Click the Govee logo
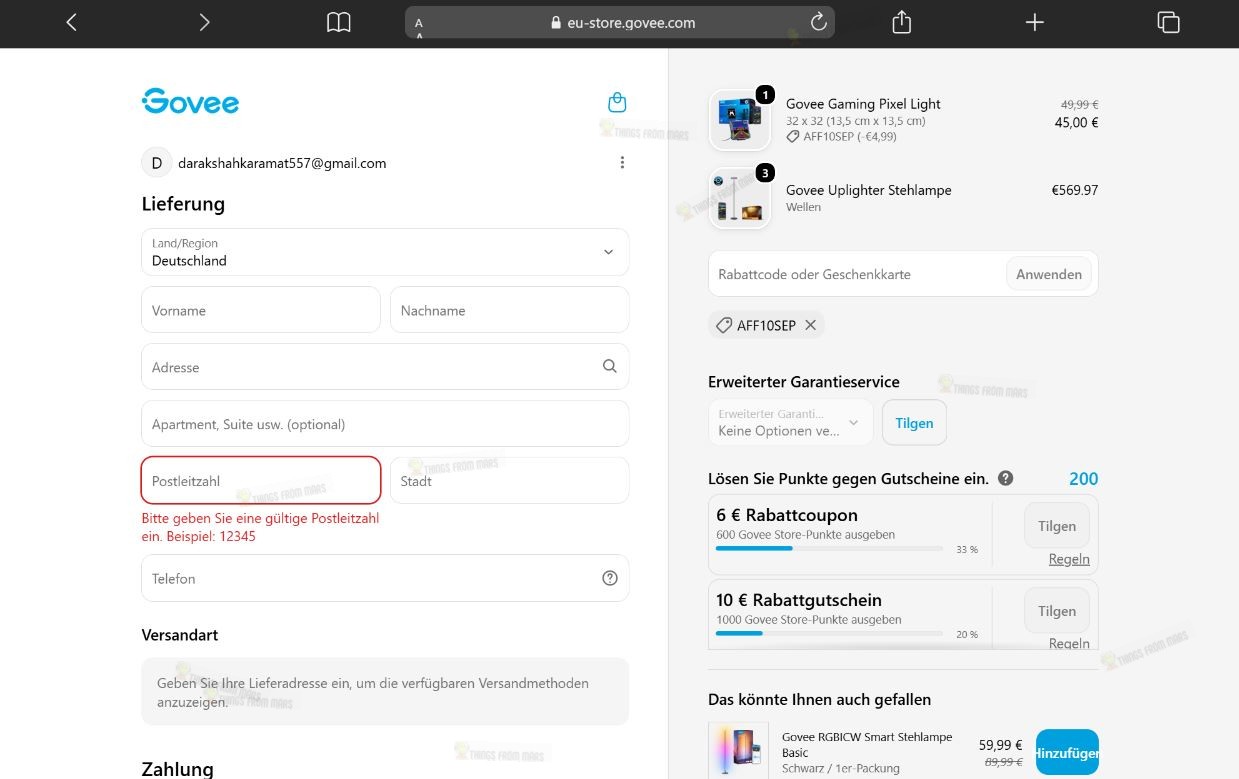The width and height of the screenshot is (1239, 779). coord(190,102)
